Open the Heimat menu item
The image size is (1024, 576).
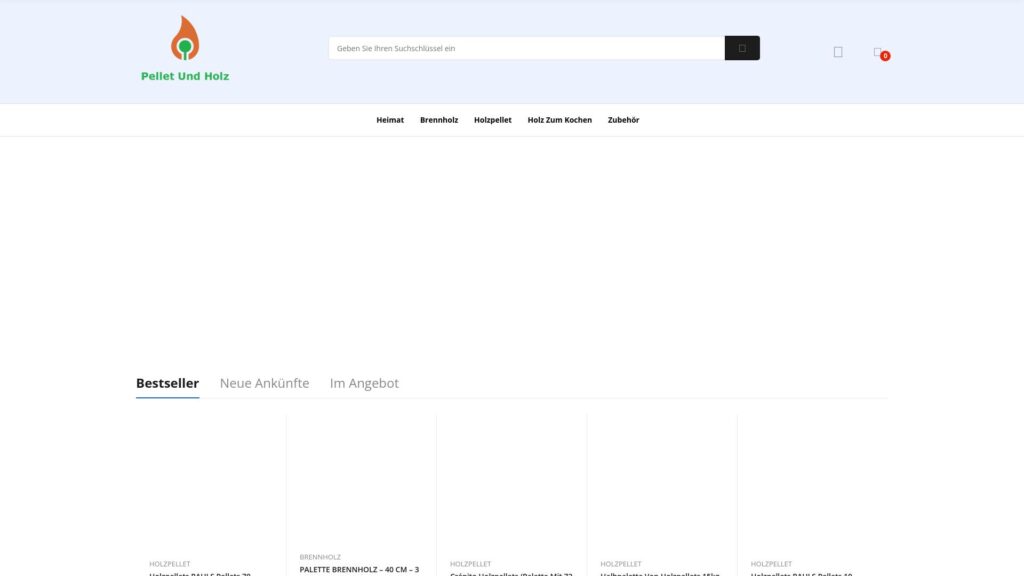389,119
